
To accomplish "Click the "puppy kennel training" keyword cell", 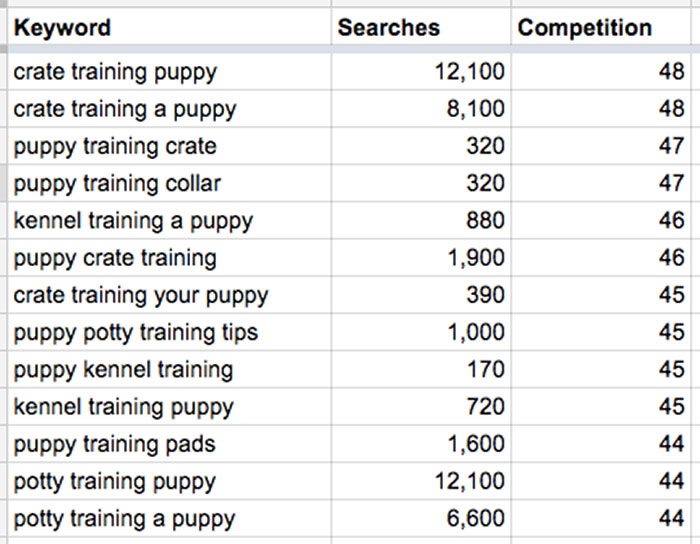I will 170,370.
